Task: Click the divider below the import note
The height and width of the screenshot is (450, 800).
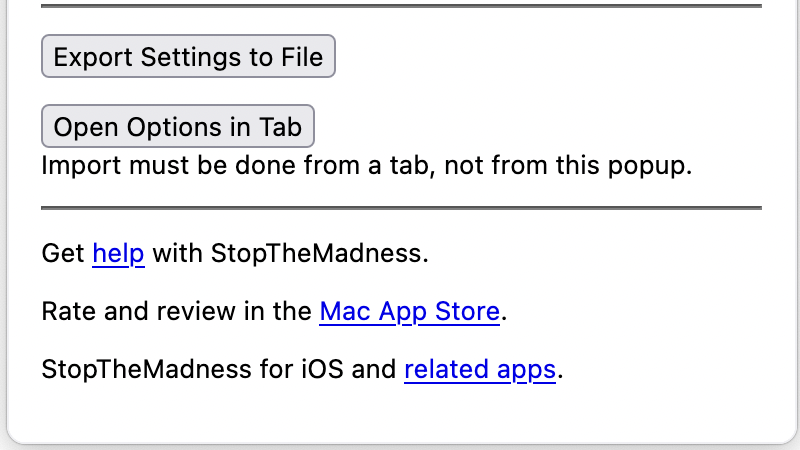Action: tap(400, 208)
